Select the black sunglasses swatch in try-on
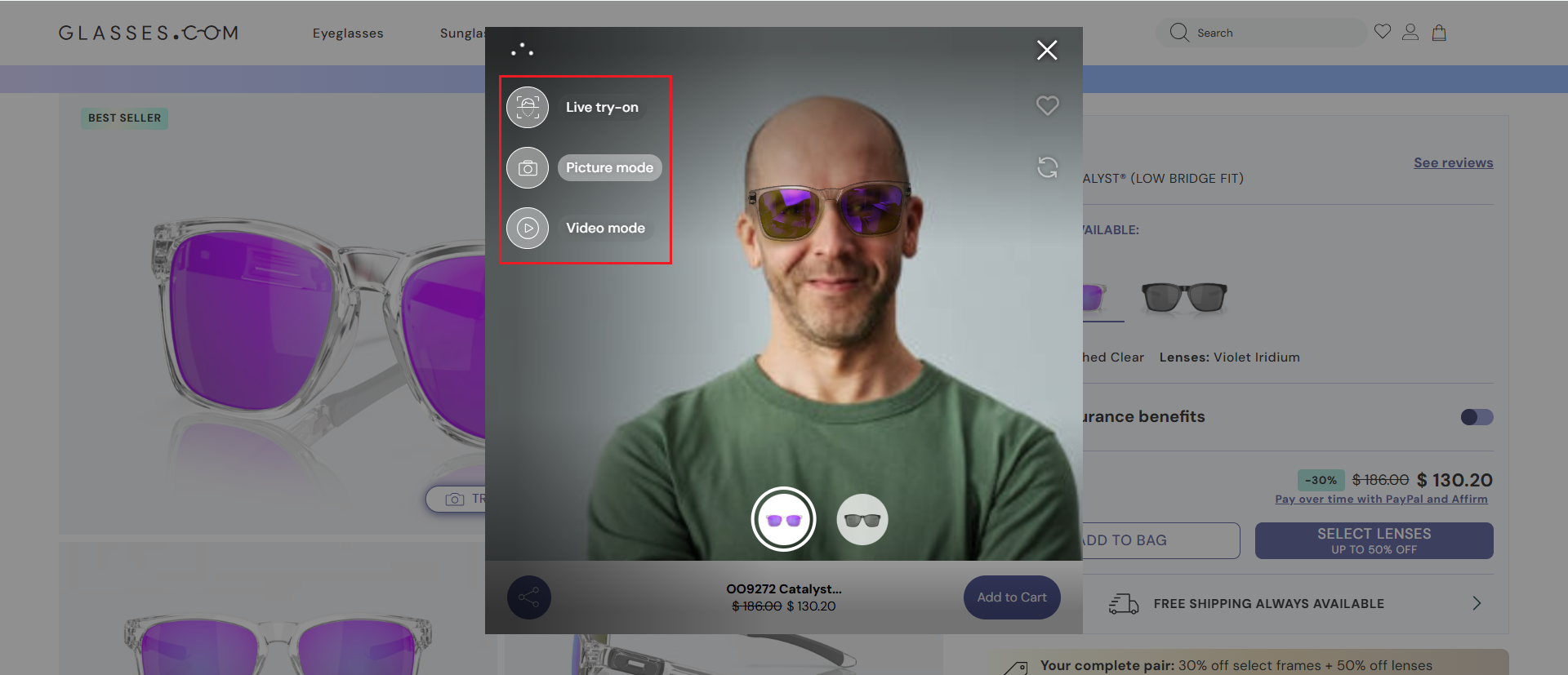1568x675 pixels. (862, 519)
